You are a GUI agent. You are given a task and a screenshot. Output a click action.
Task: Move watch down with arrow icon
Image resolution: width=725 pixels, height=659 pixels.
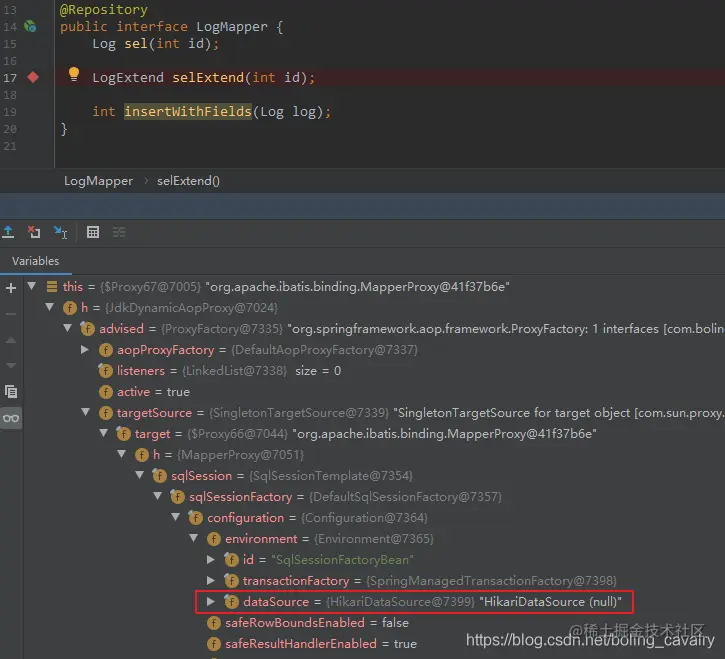click(11, 365)
